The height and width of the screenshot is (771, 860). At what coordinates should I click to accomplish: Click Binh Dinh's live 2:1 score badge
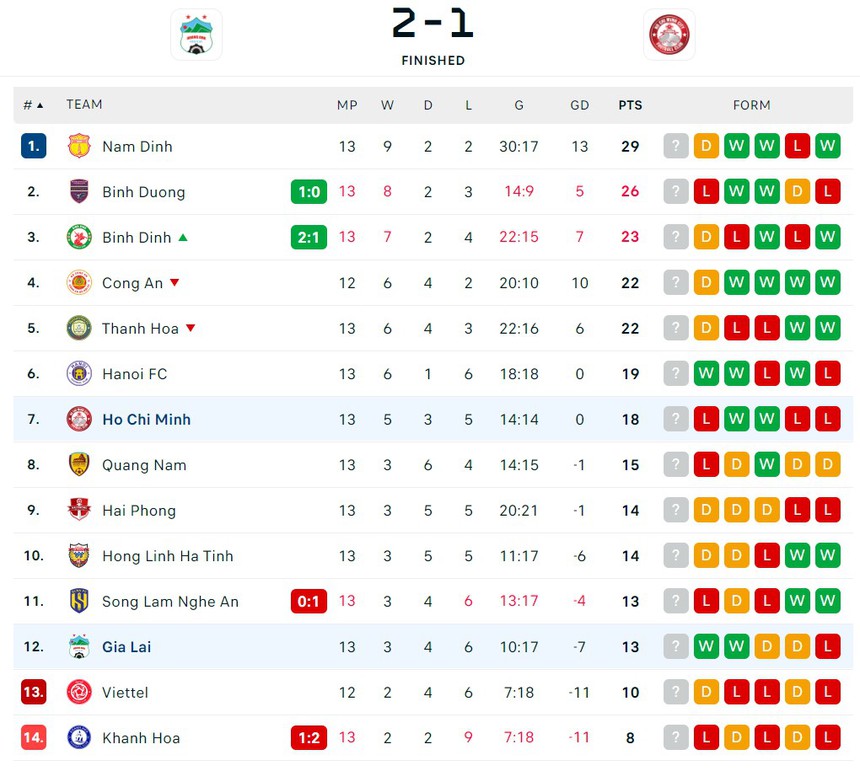click(x=309, y=237)
